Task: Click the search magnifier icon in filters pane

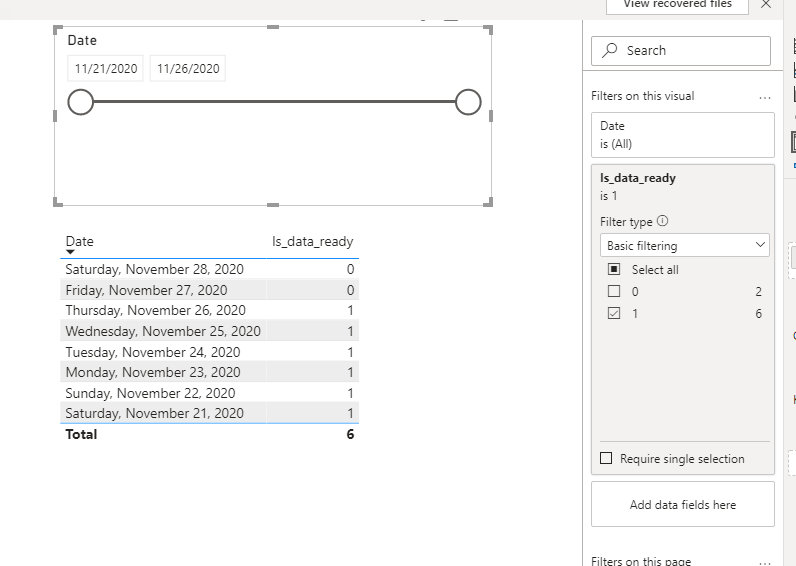Action: click(609, 50)
